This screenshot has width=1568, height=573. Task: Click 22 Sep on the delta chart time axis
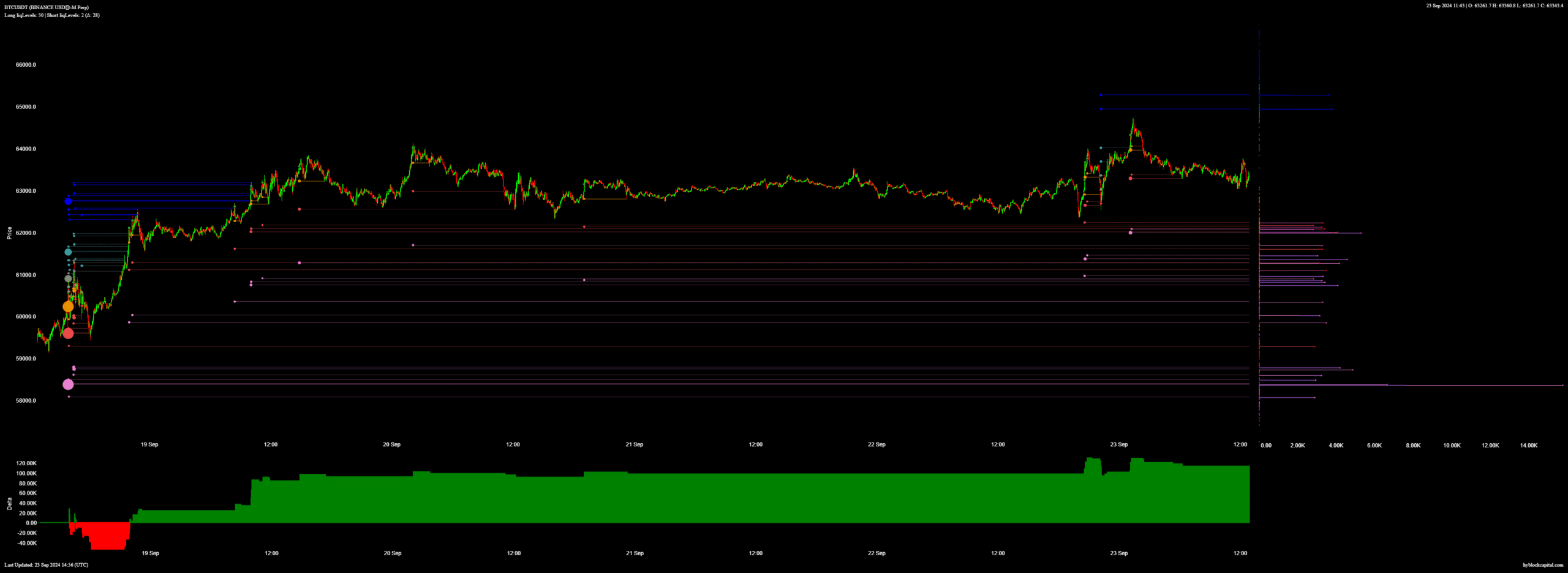pos(876,553)
